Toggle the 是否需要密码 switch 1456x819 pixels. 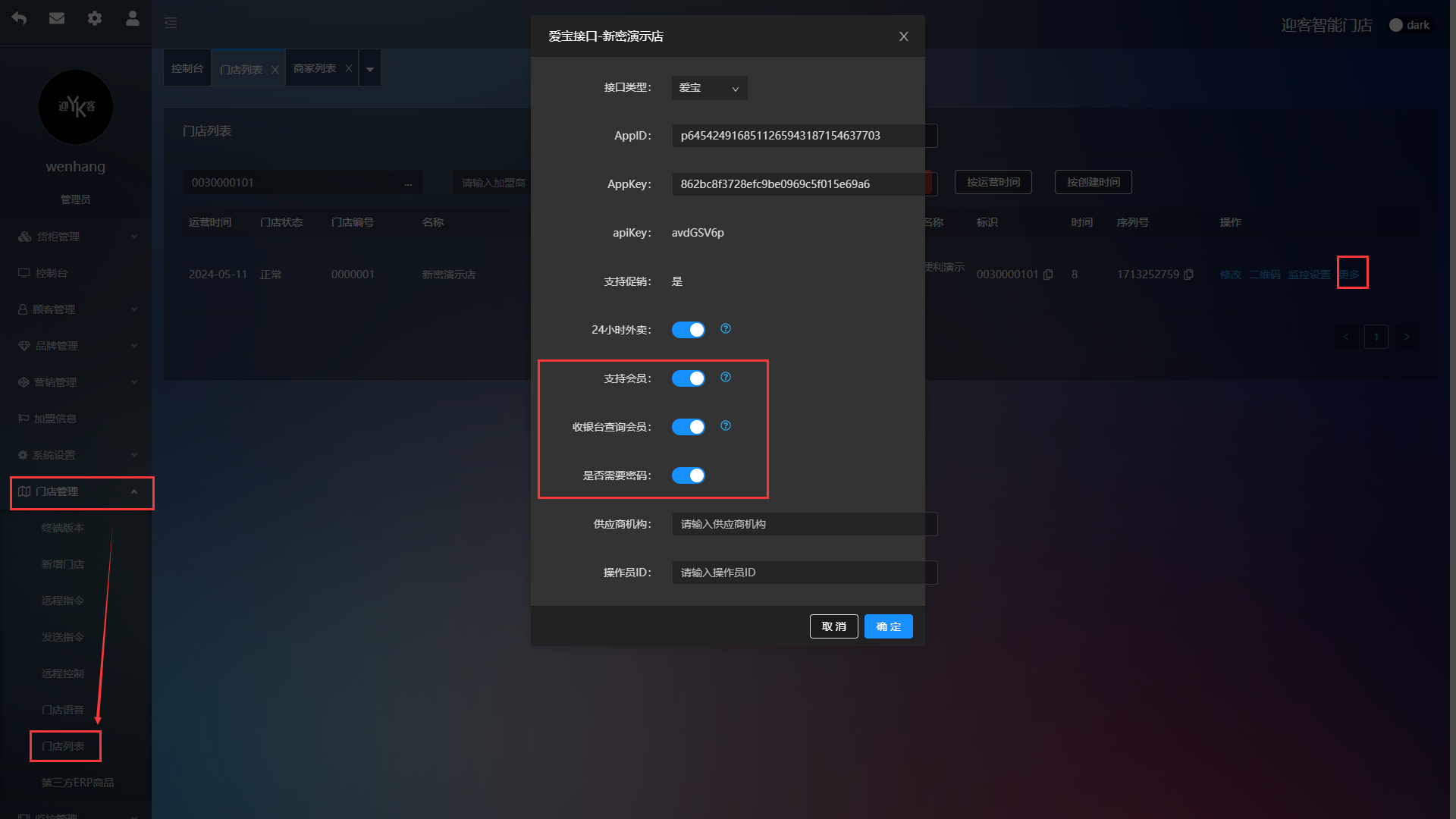click(x=689, y=475)
